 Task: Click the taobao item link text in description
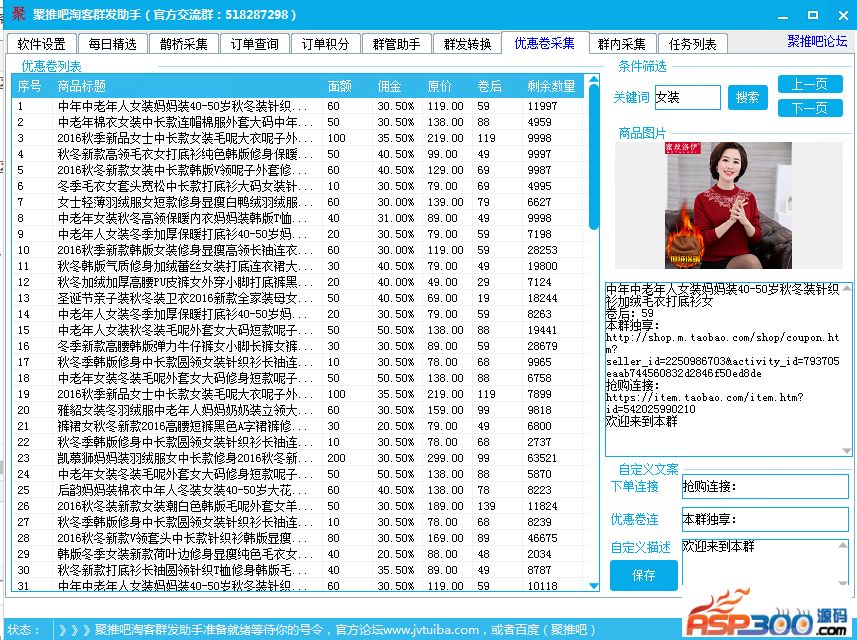[x=705, y=403]
